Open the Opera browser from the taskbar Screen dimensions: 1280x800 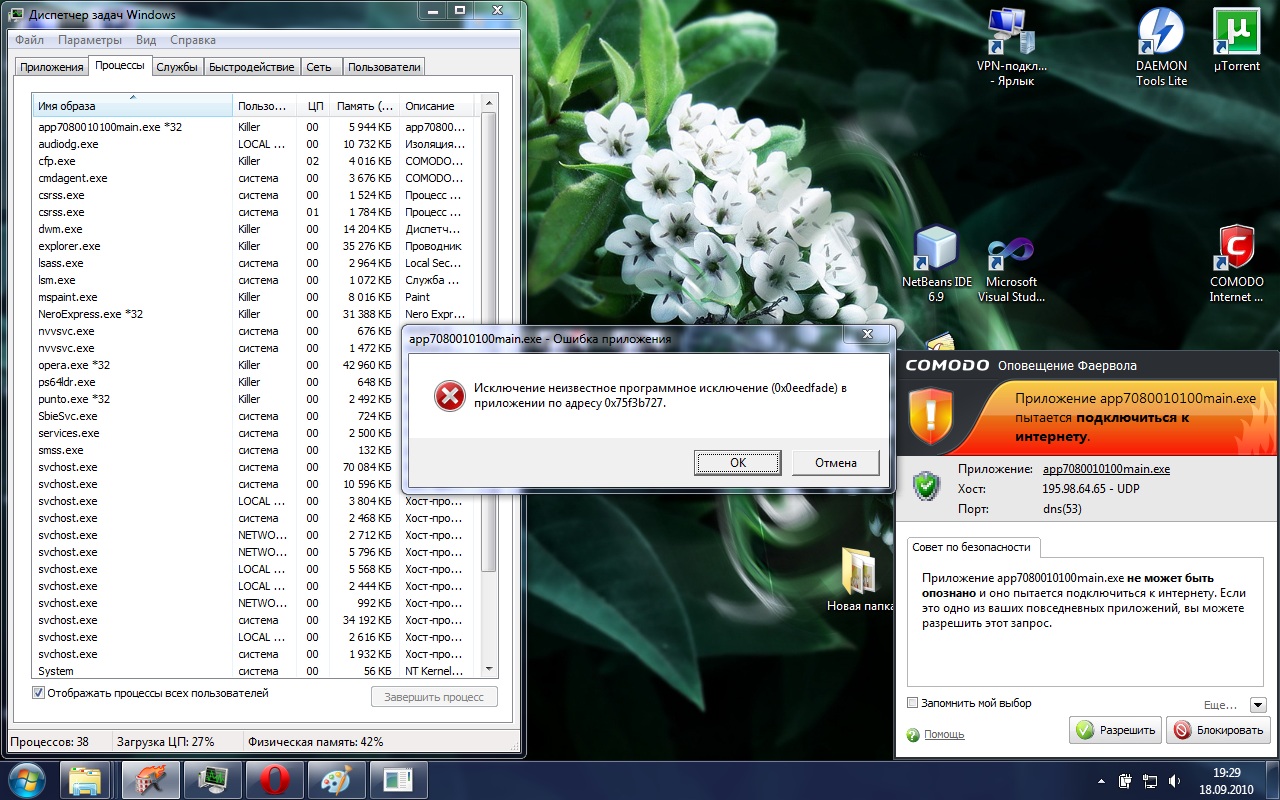click(275, 779)
